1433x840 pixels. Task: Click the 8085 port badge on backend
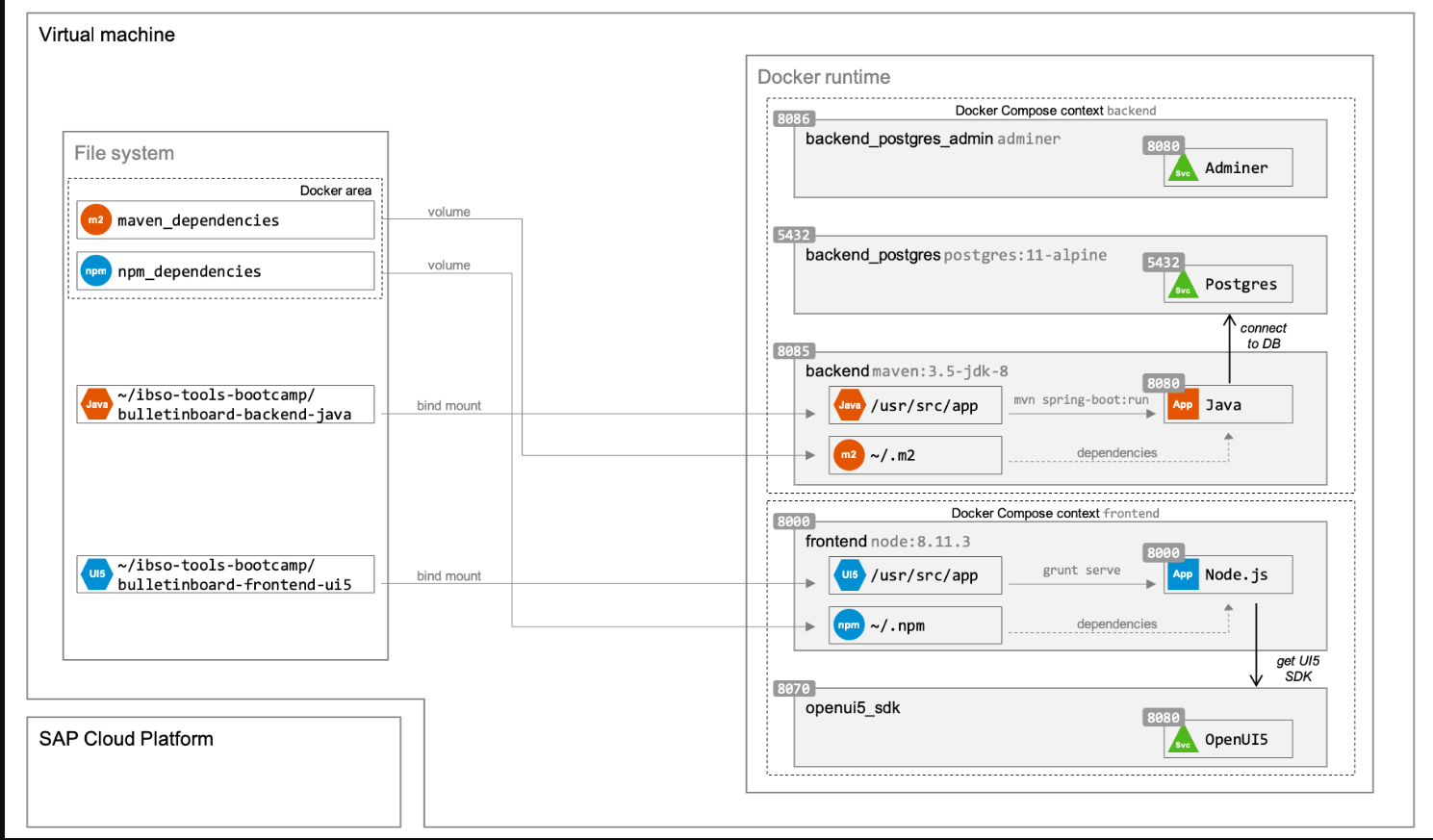point(794,351)
